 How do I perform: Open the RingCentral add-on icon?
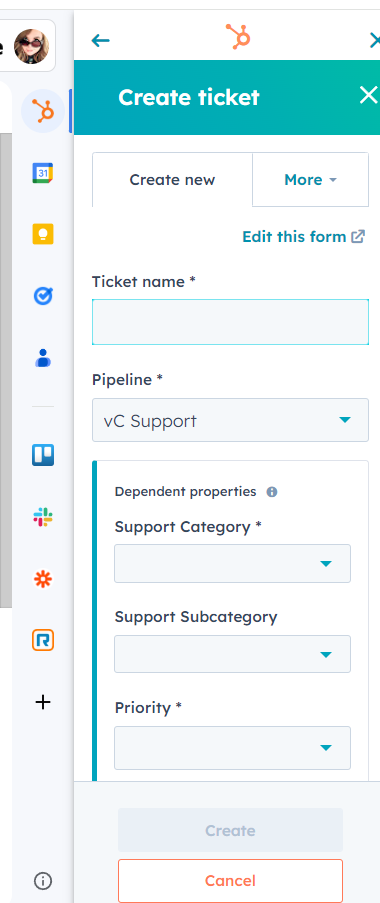click(x=43, y=640)
